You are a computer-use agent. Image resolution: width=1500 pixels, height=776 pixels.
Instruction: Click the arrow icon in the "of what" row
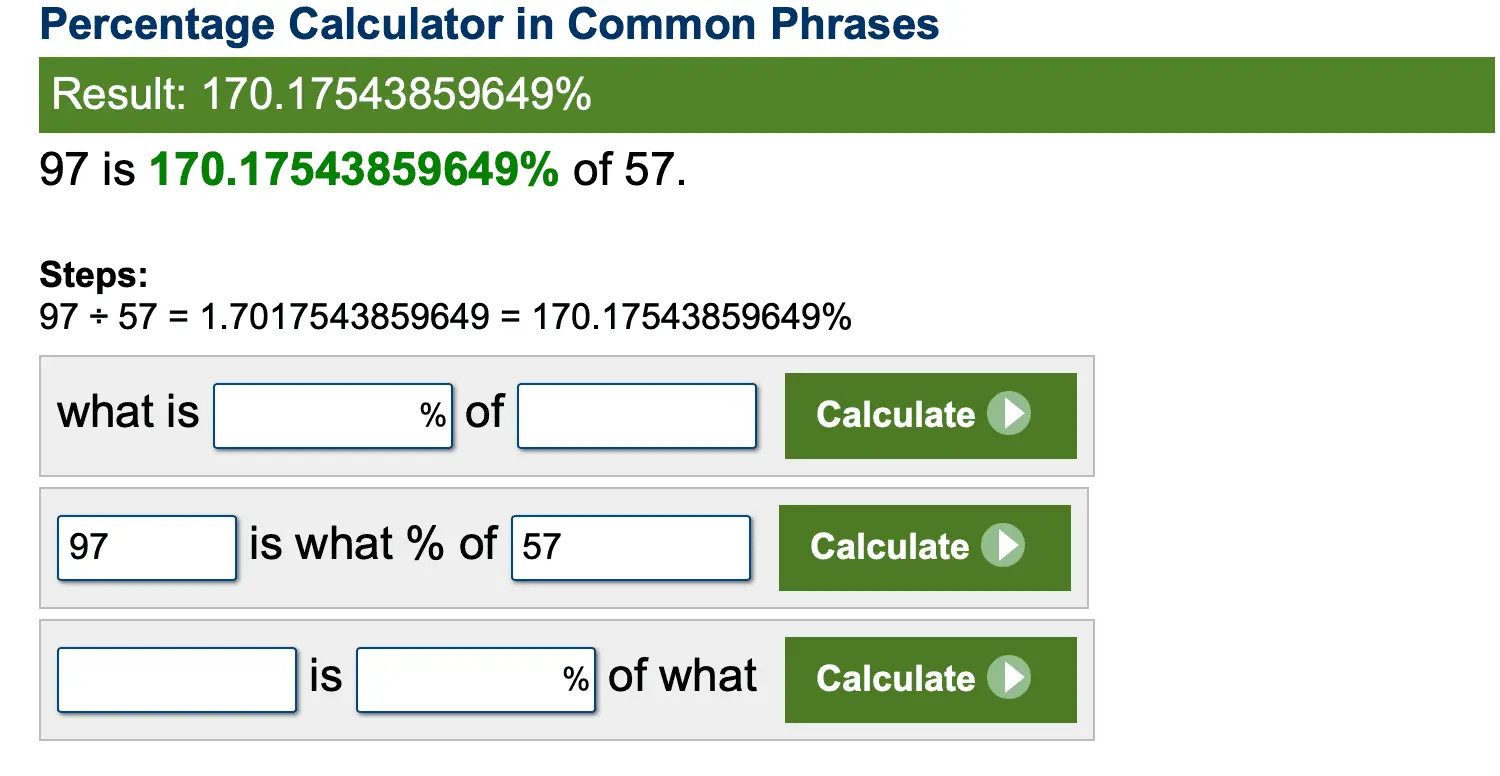tap(1009, 678)
